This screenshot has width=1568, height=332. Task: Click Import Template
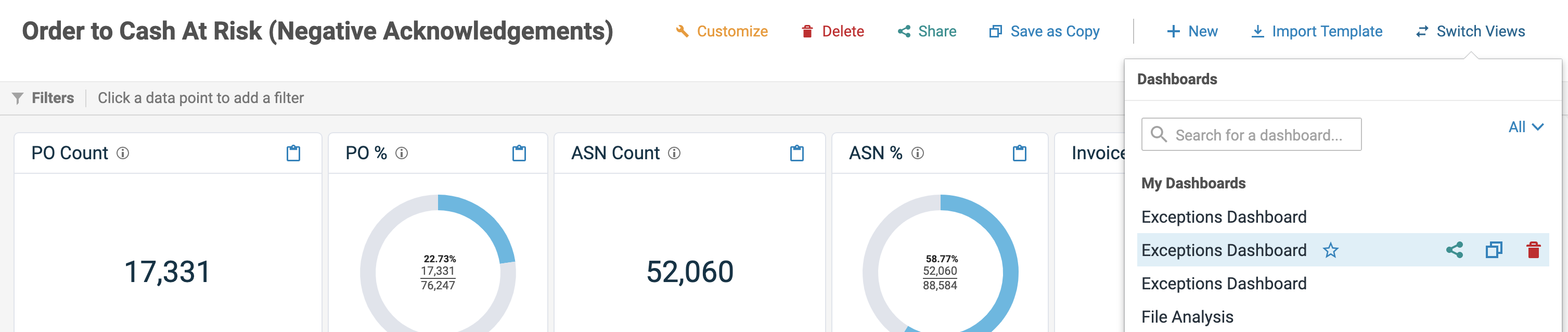1316,31
